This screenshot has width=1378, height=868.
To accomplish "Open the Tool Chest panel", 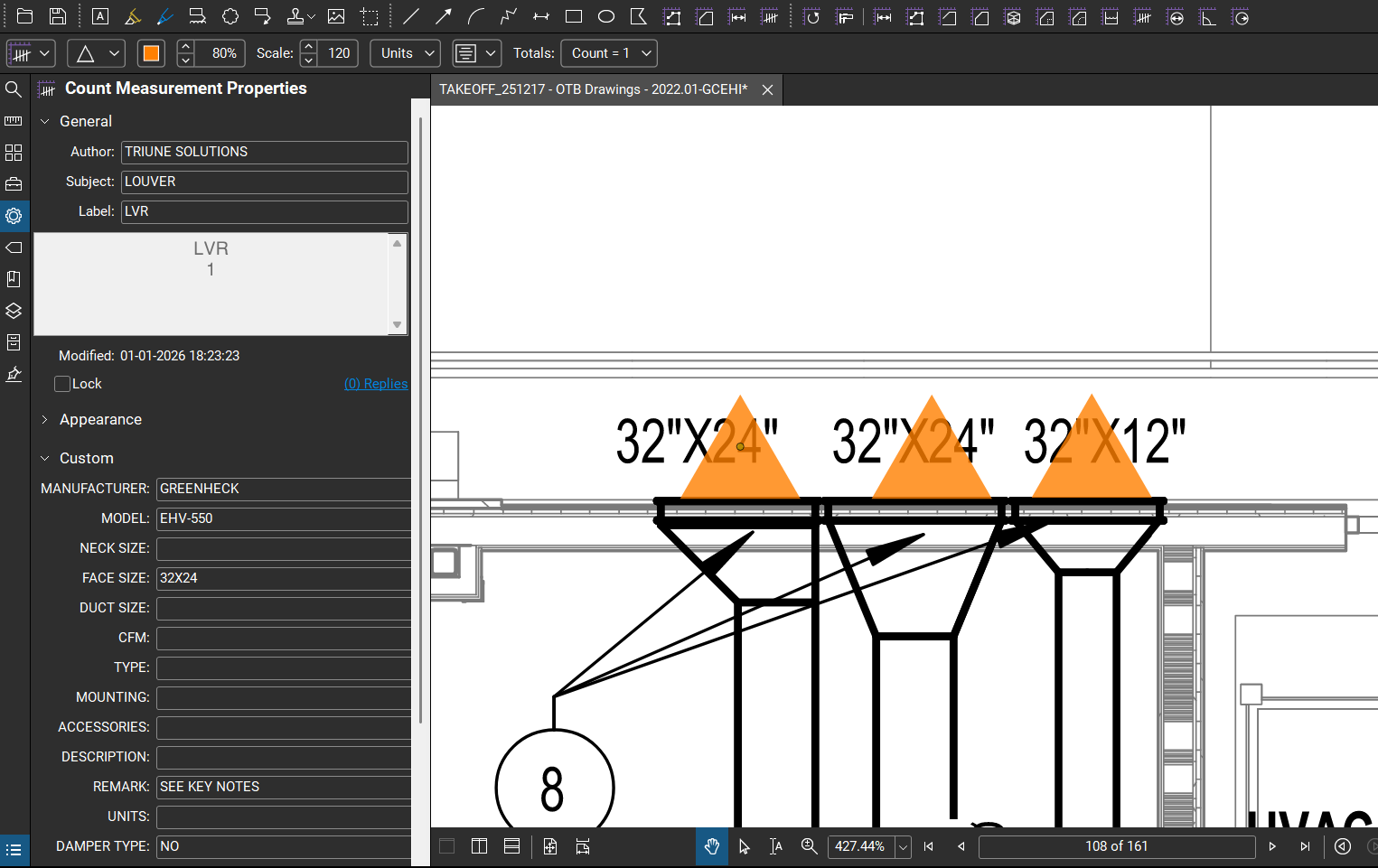I will tap(14, 183).
